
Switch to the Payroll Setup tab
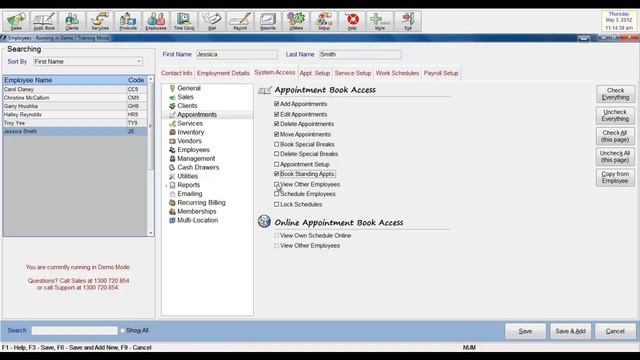point(441,73)
